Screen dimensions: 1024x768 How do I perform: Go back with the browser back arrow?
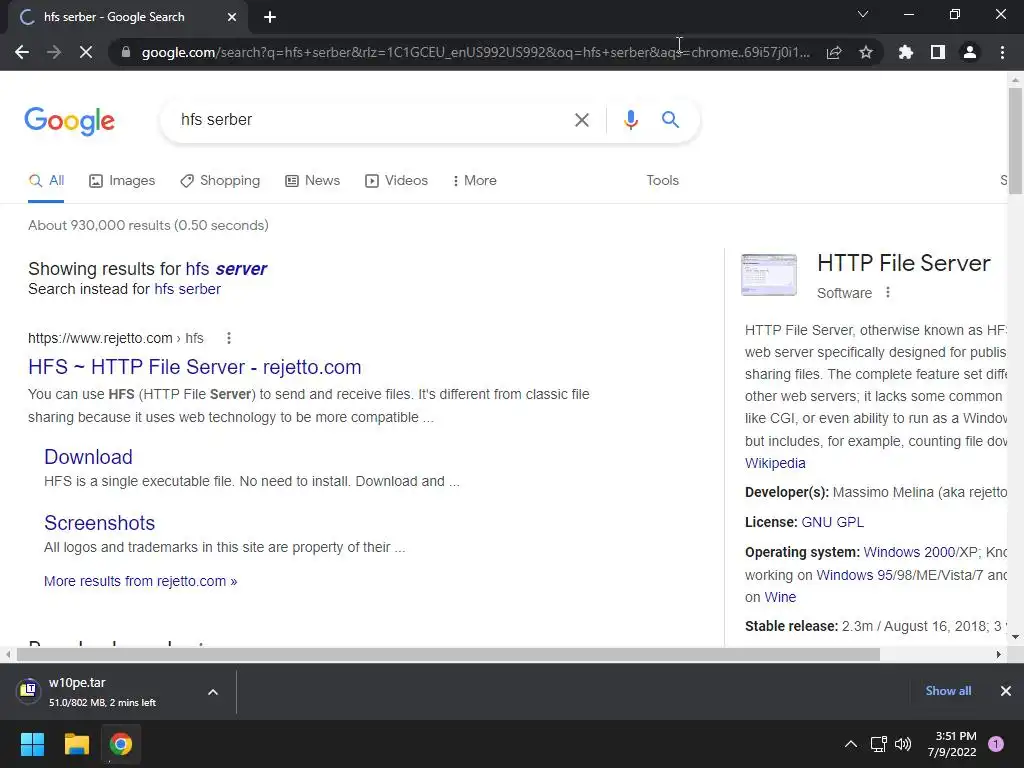coord(22,52)
